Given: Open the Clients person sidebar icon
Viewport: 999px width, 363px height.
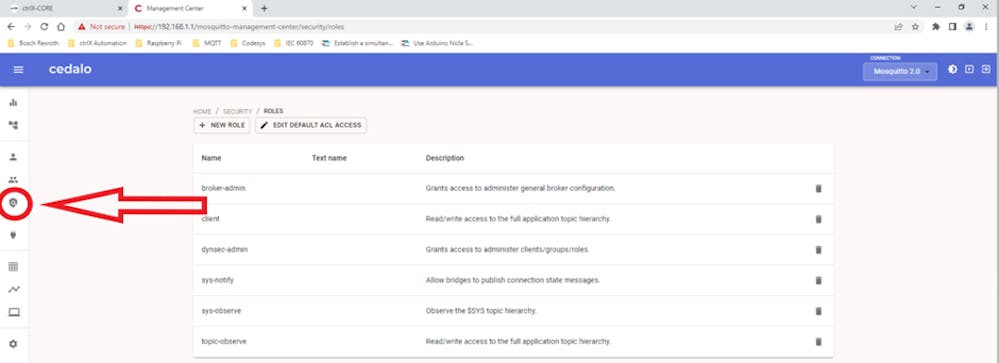Looking at the screenshot, I should [13, 157].
